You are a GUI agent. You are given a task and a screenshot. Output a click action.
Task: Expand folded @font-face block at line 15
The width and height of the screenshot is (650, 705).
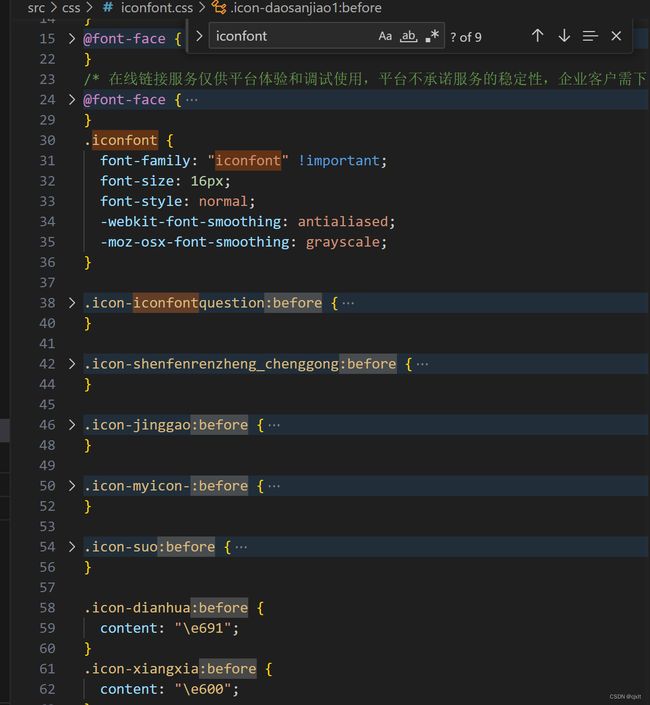[x=71, y=39]
